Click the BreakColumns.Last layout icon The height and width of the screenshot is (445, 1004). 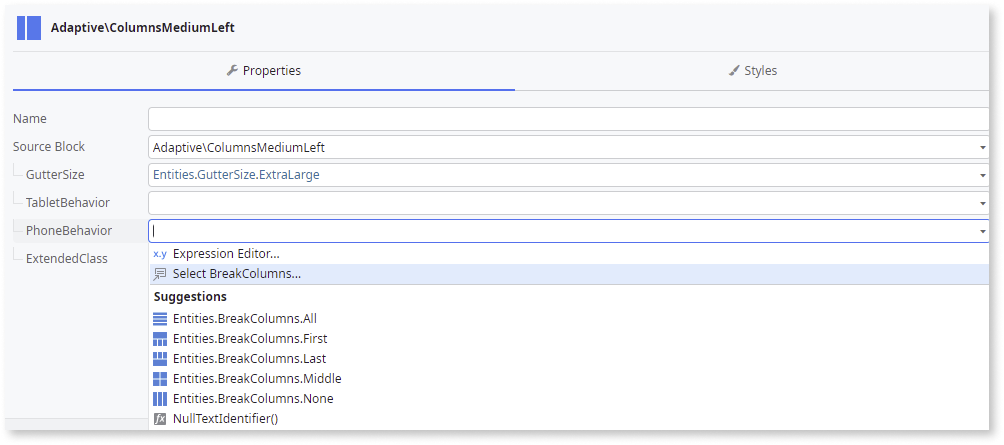[x=160, y=359]
